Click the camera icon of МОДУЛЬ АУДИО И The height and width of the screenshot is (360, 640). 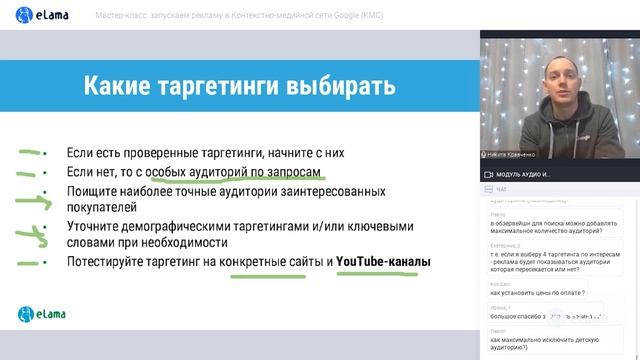click(x=488, y=175)
